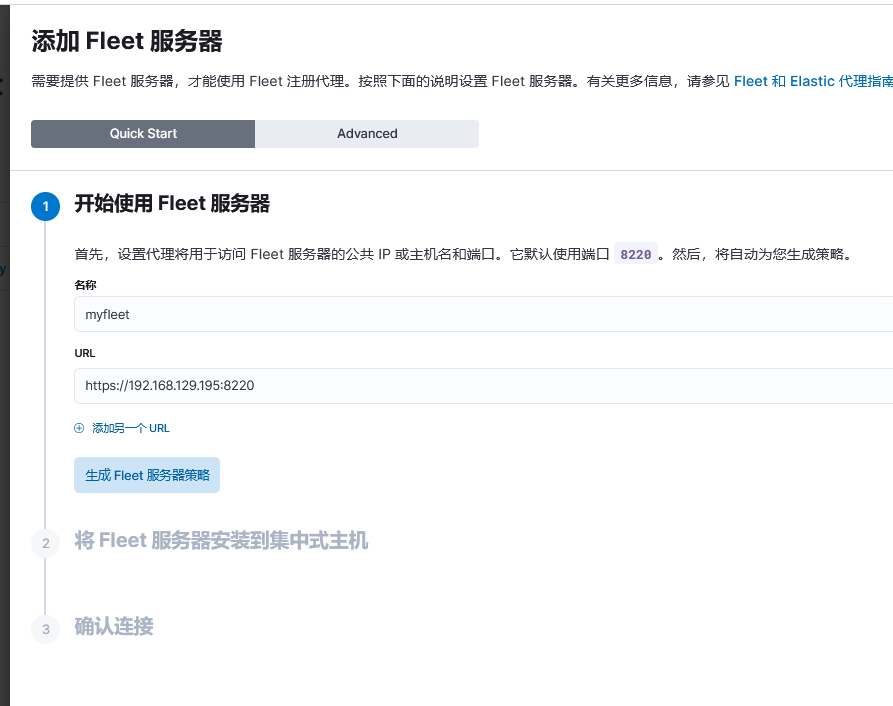
Task: Click the 添加另一个 URL link text
Action: [131, 428]
